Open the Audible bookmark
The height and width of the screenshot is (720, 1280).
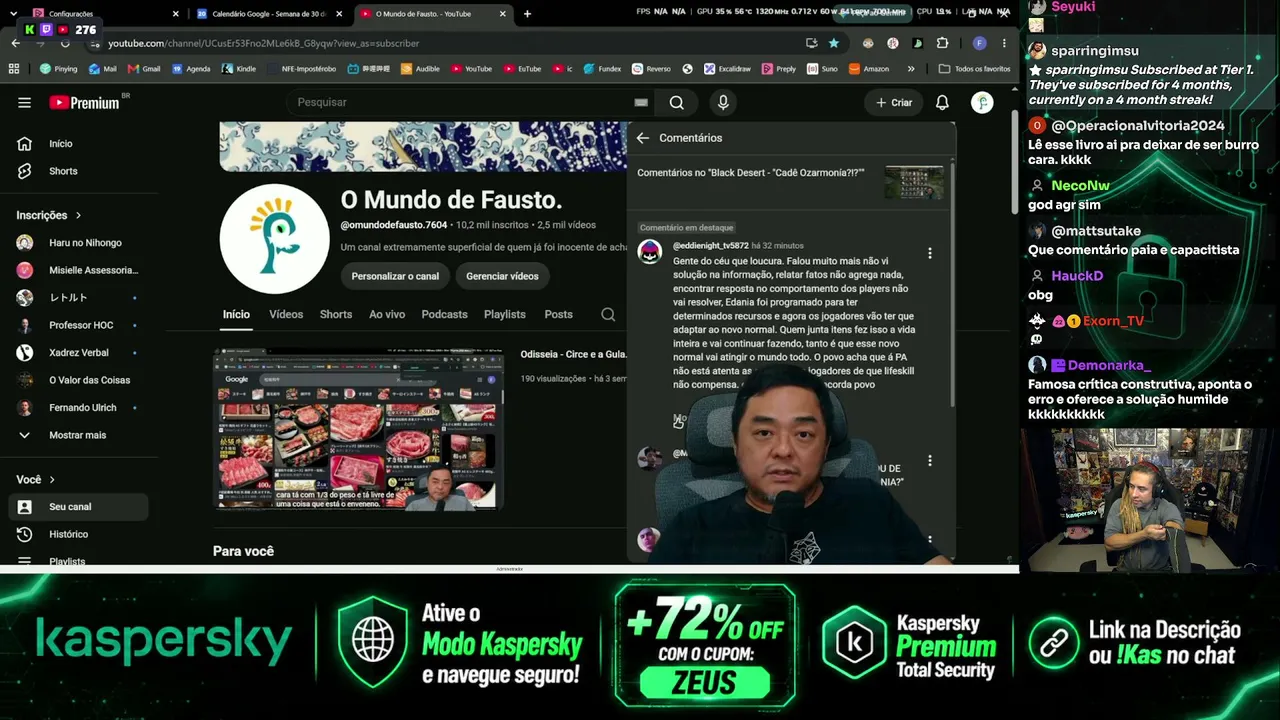(420, 69)
